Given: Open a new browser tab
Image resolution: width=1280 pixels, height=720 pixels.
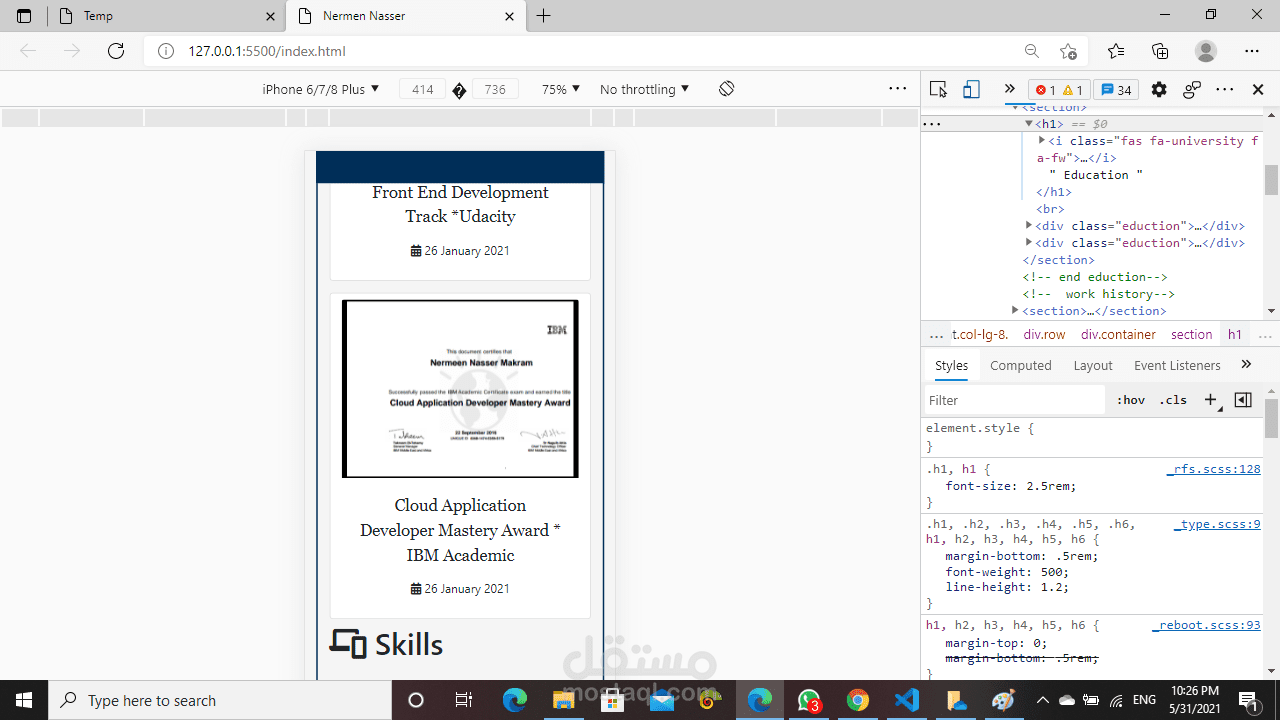Looking at the screenshot, I should 543,16.
